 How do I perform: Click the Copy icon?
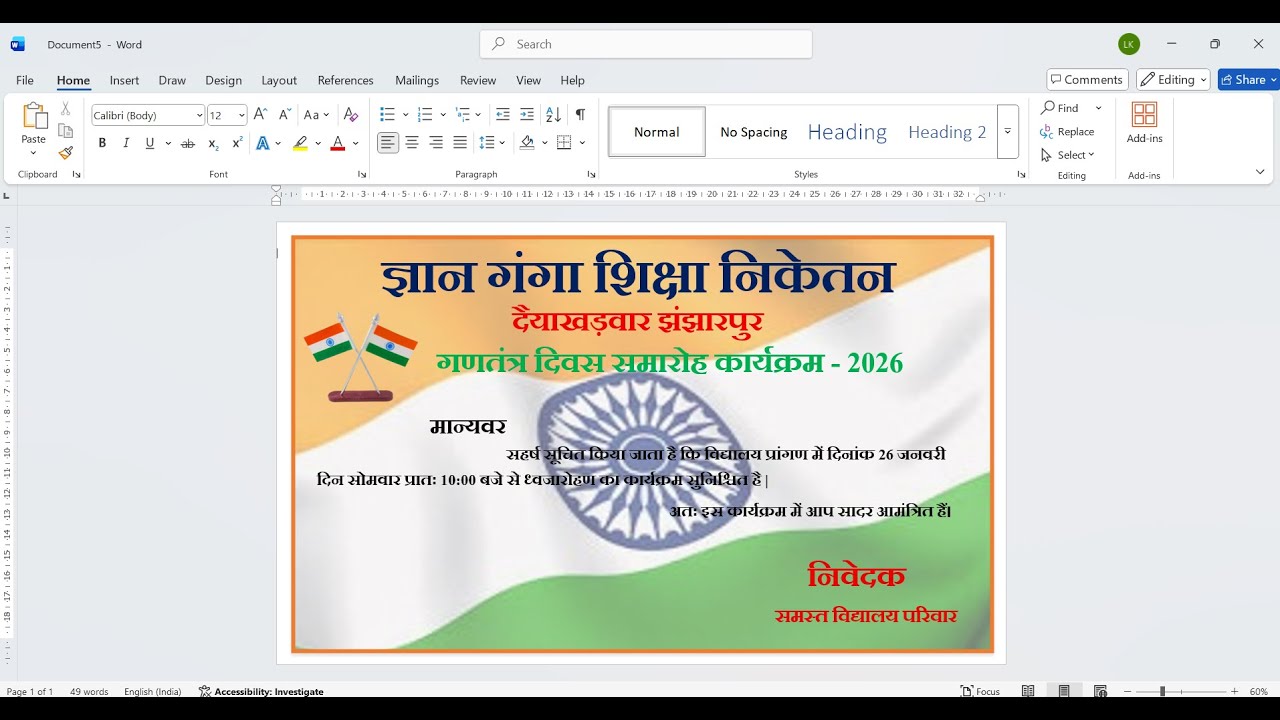pyautogui.click(x=66, y=131)
